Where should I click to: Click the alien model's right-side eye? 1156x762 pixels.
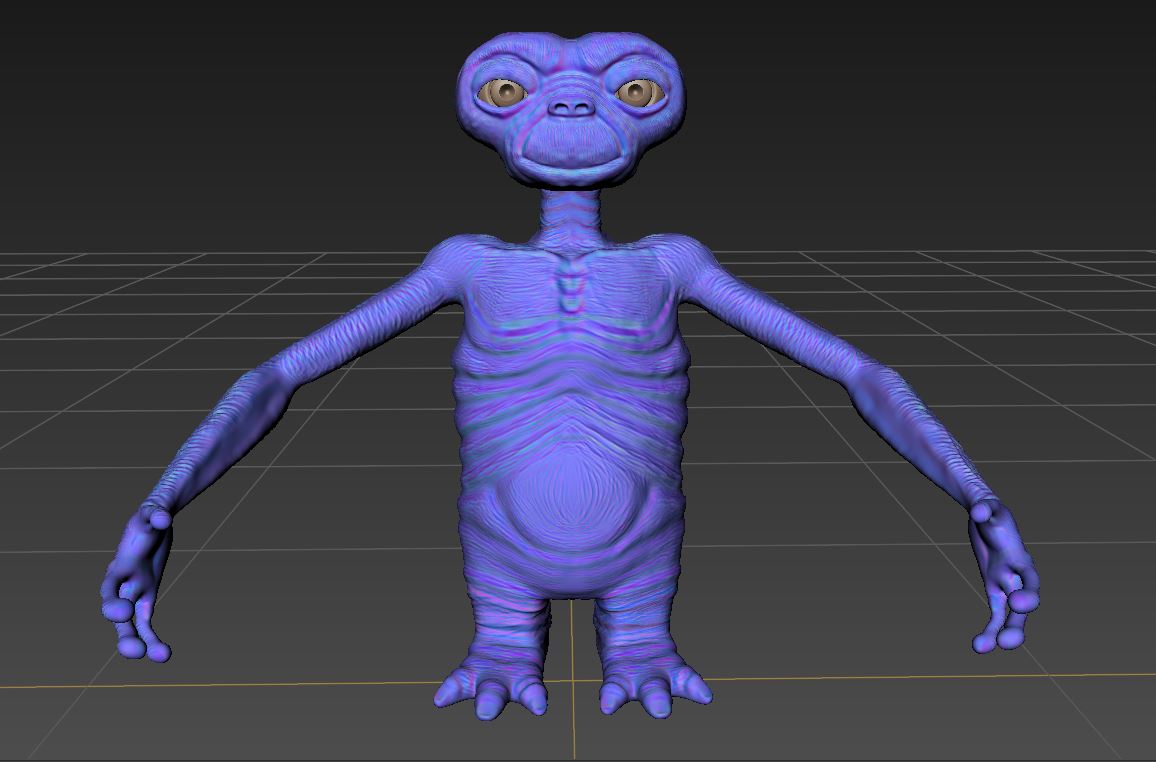(x=637, y=93)
